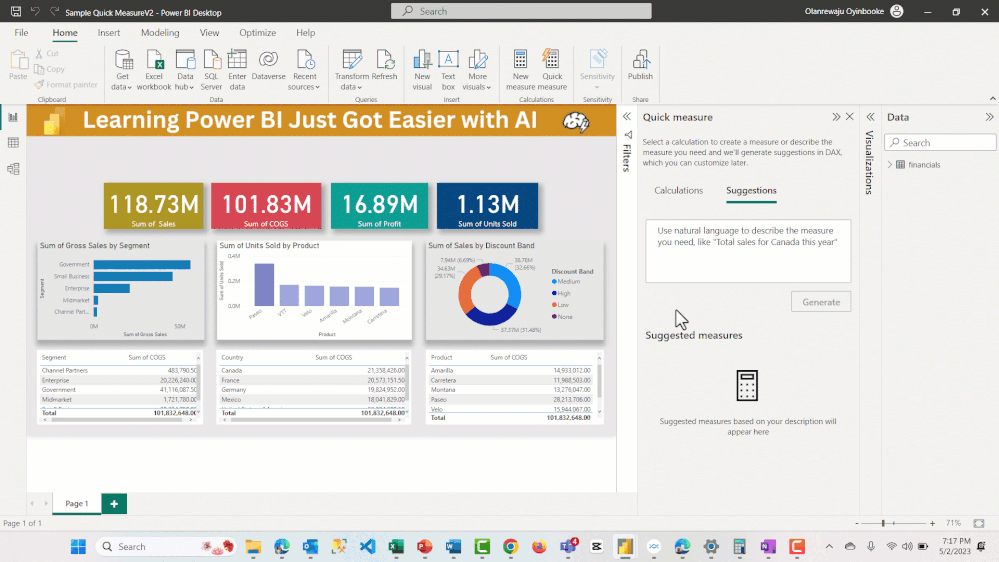This screenshot has height=562, width=999.
Task: Collapse the ribbon
Action: tap(993, 98)
